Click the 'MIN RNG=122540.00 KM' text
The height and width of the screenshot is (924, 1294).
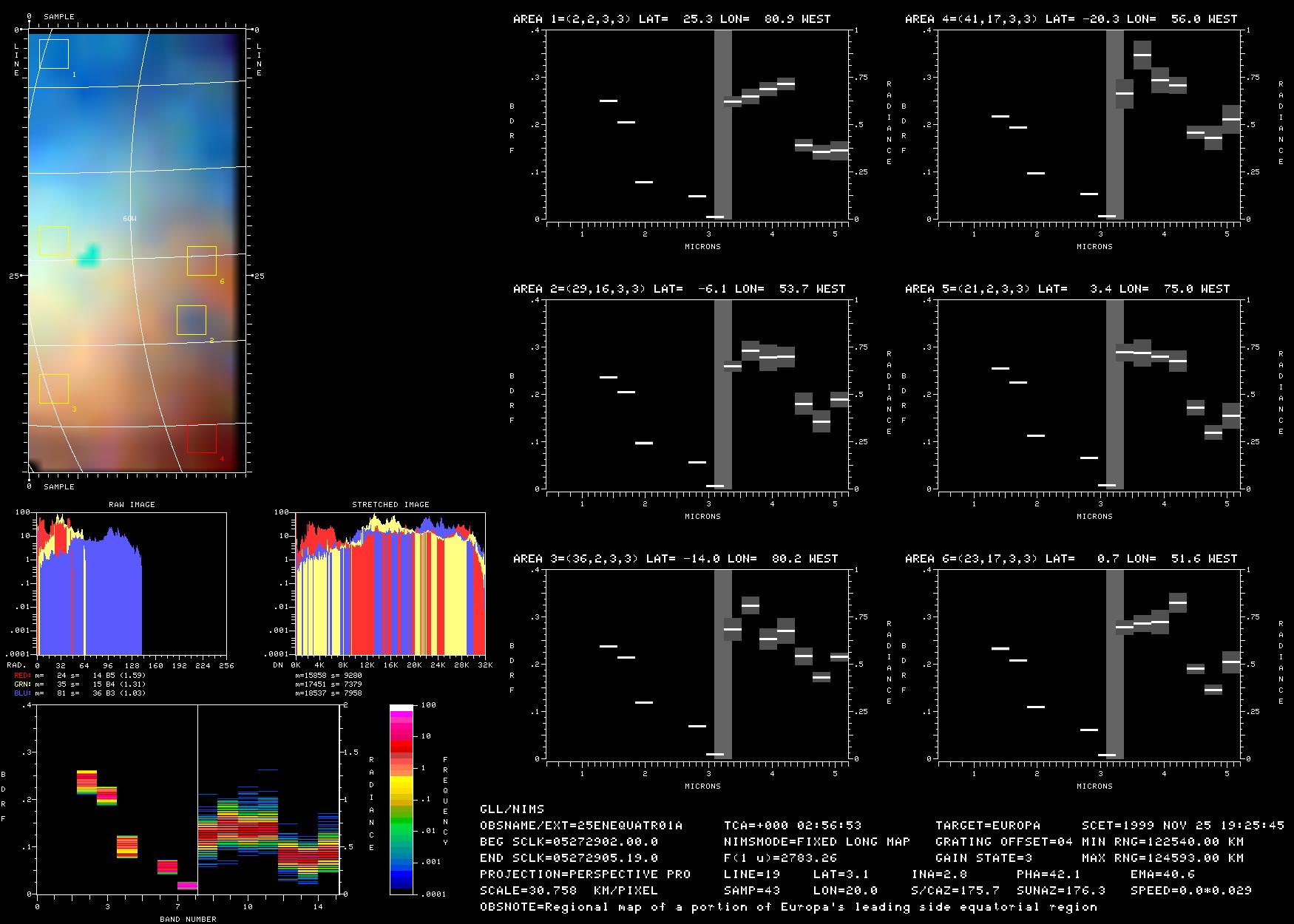[x=1163, y=842]
